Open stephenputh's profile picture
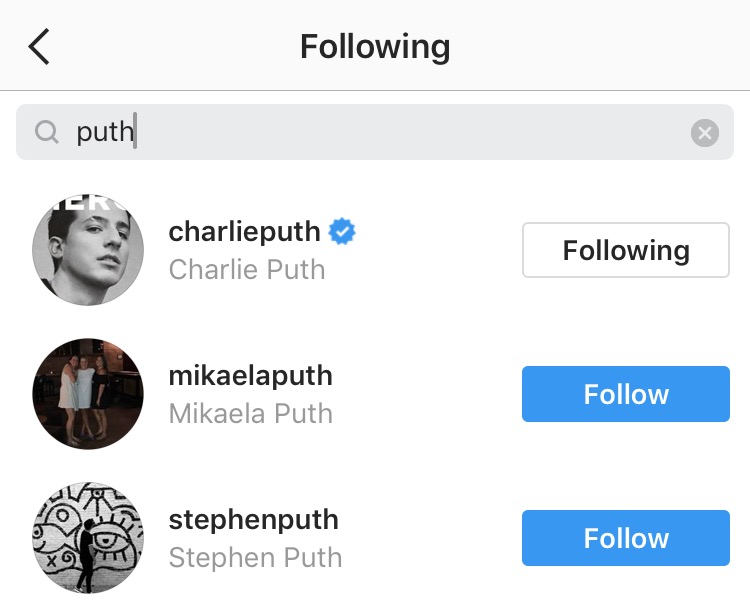The width and height of the screenshot is (750, 610). 88,538
